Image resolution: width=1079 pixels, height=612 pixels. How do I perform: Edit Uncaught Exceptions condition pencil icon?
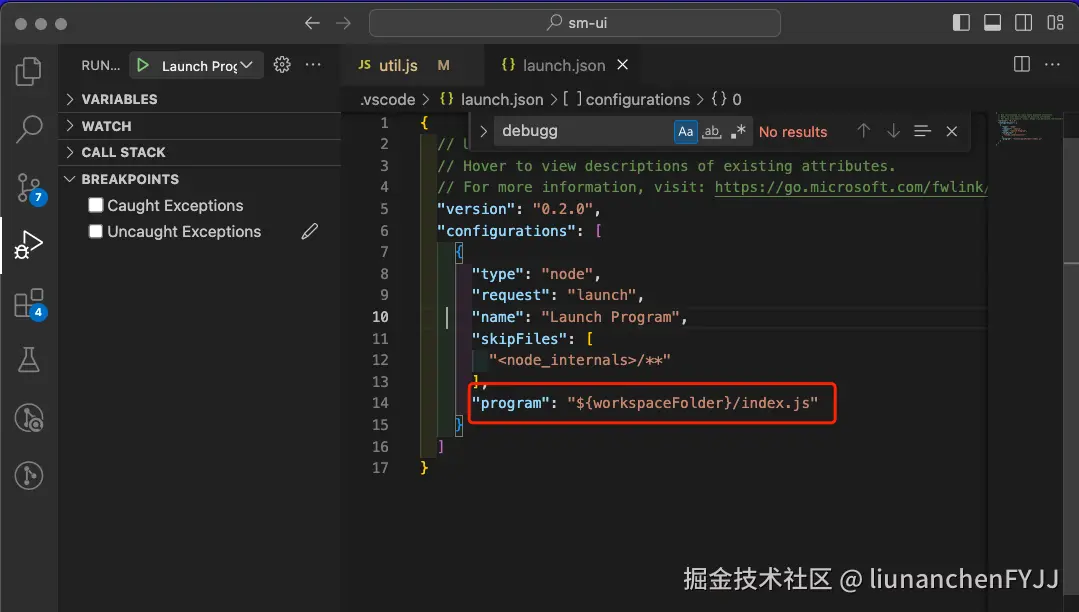310,231
